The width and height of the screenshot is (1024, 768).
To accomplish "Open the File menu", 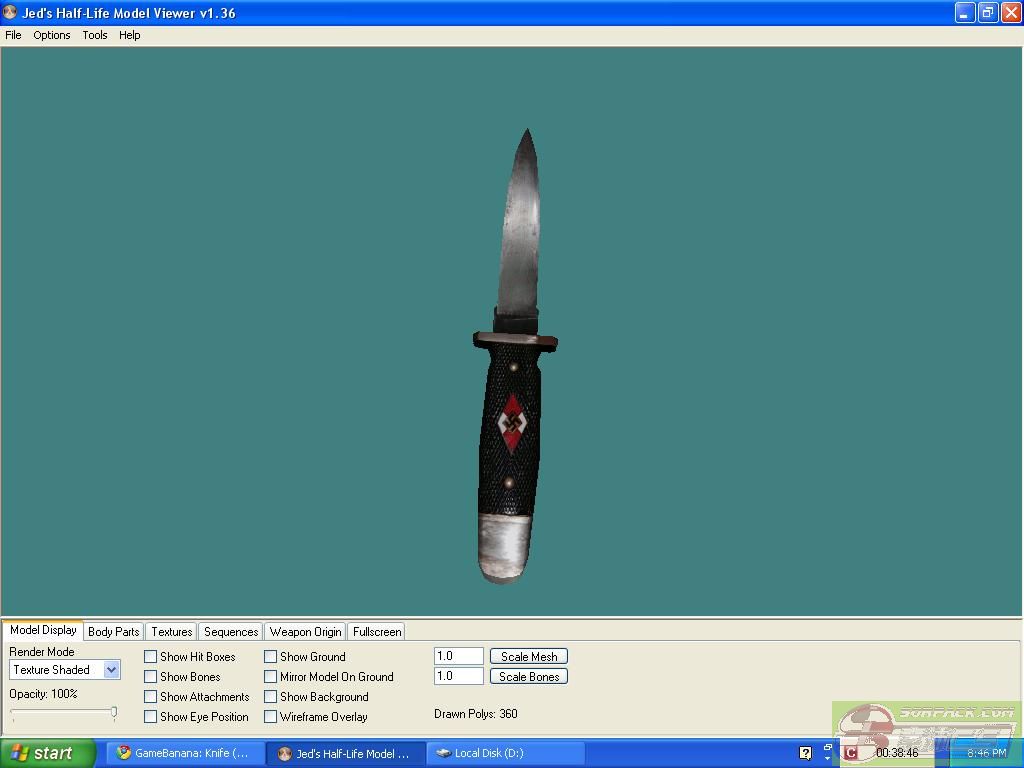I will (x=13, y=35).
